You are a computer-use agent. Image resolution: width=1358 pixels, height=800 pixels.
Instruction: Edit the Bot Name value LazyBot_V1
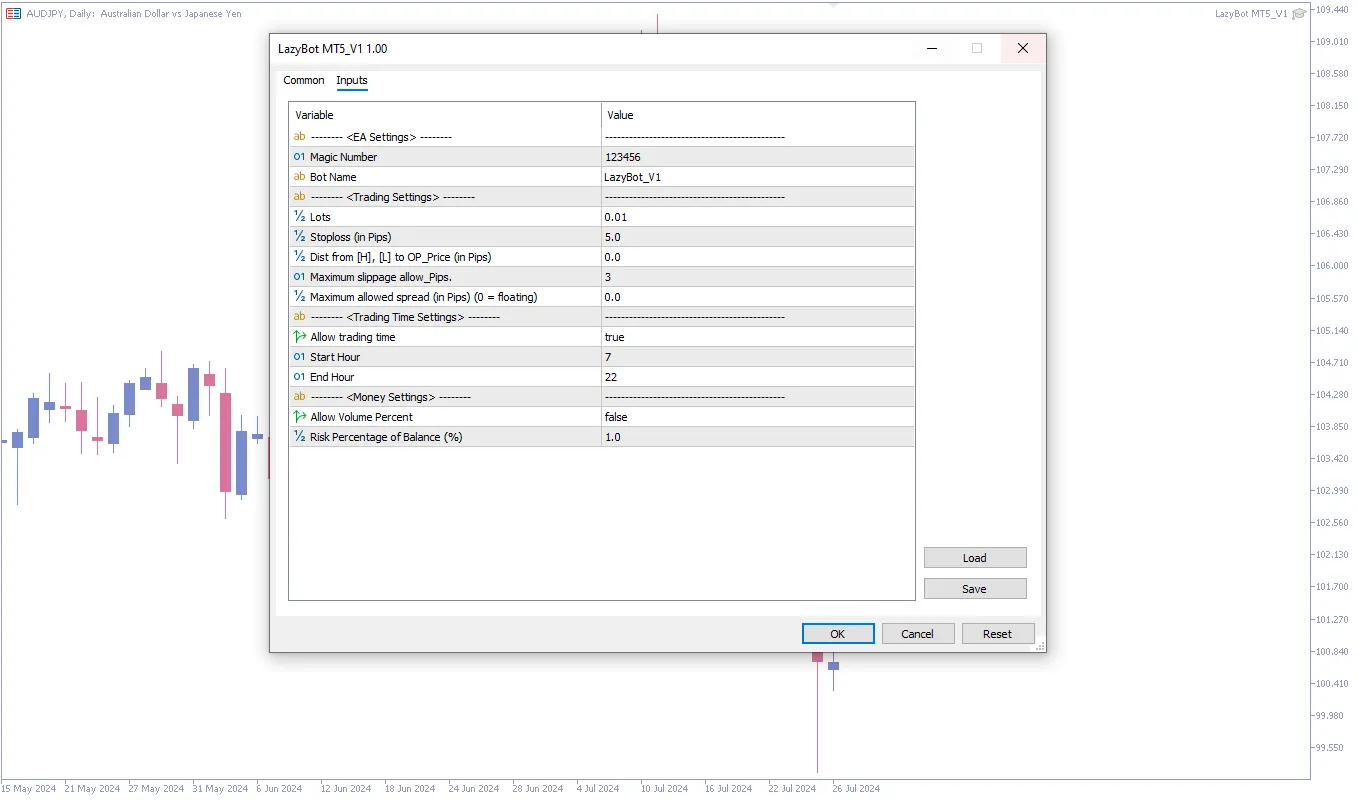pos(758,177)
